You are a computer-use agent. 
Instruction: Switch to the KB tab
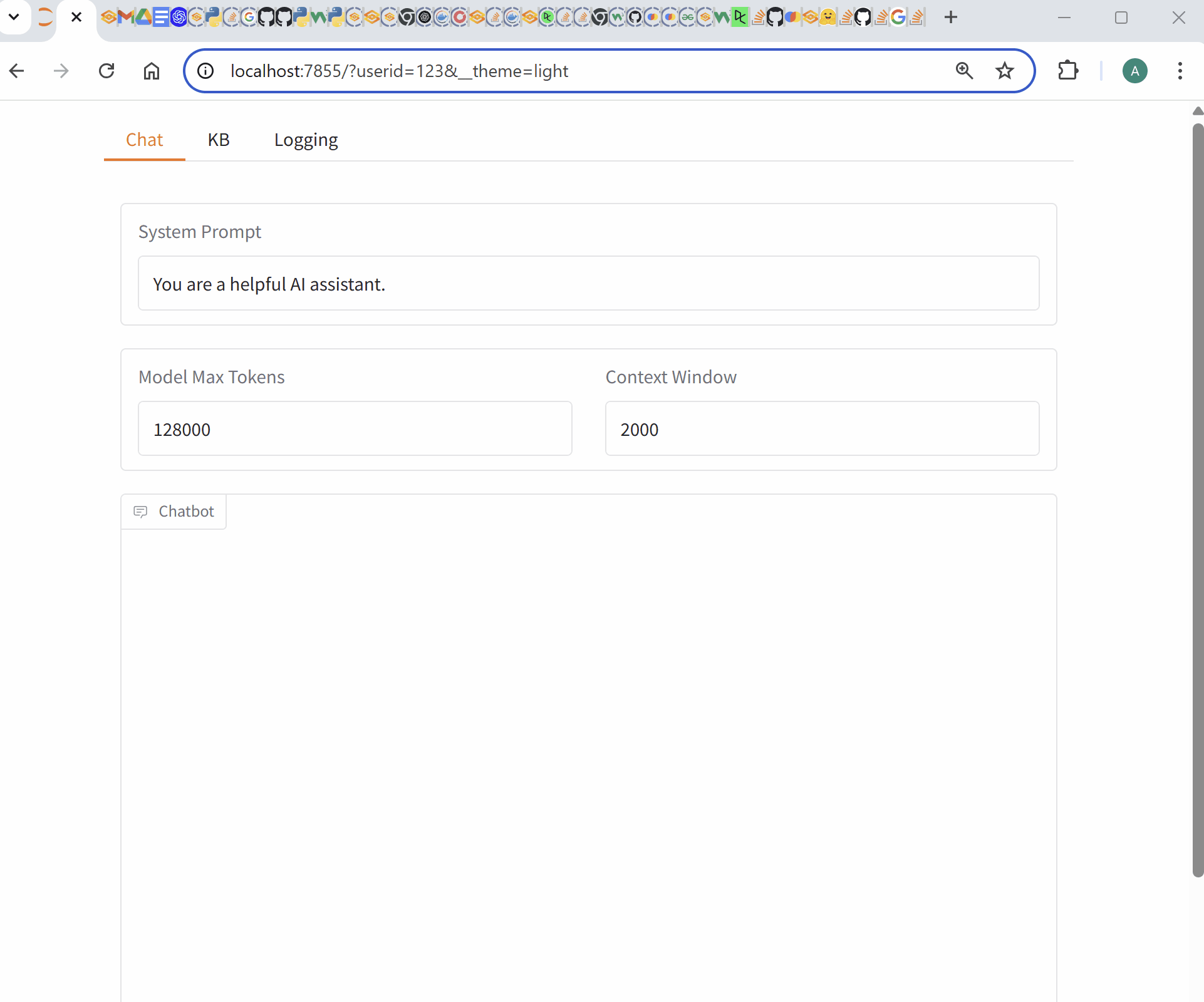(x=219, y=140)
